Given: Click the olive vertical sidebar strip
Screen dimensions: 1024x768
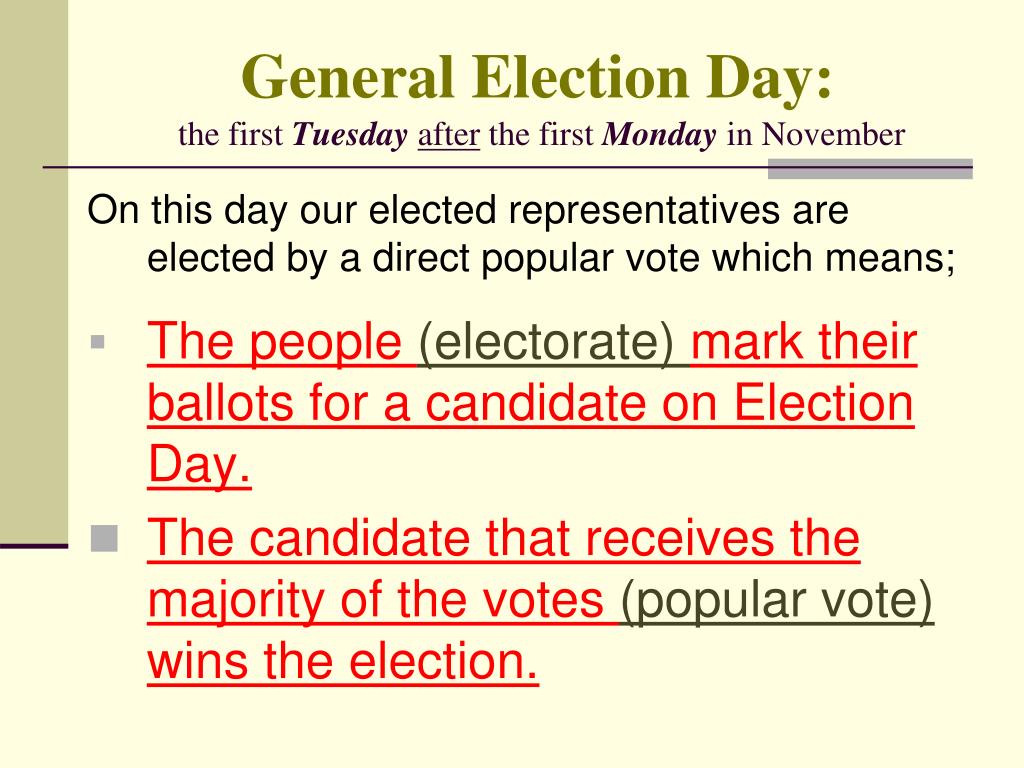Looking at the screenshot, I should pyautogui.click(x=34, y=271).
